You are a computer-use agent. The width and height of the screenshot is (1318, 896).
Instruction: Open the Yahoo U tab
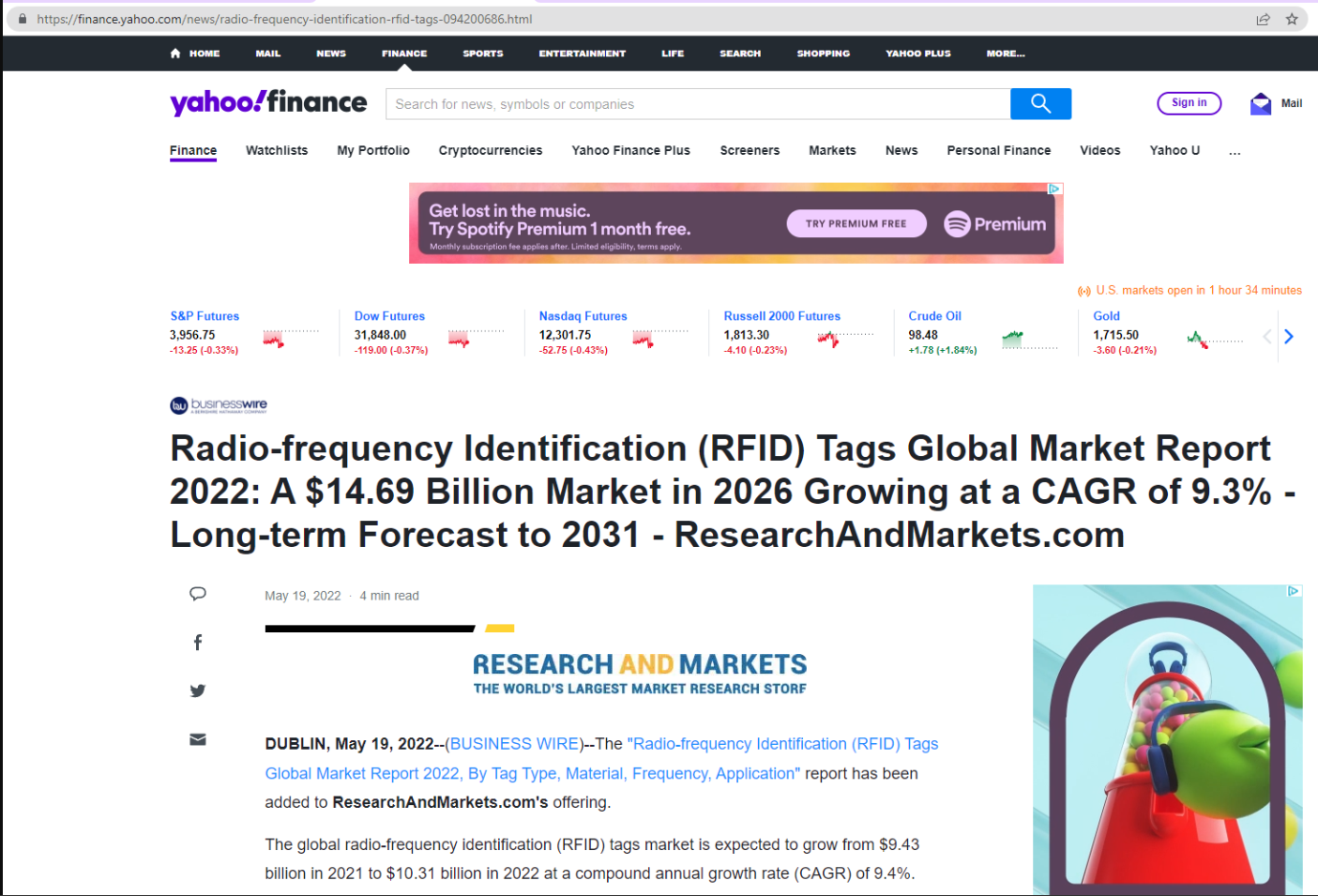(1174, 150)
